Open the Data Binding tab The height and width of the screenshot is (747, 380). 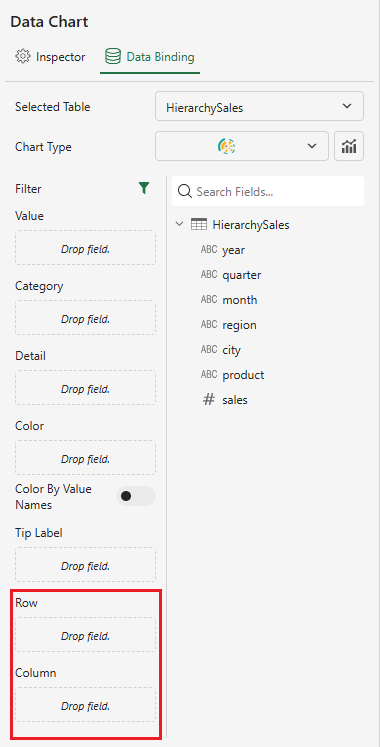(150, 57)
